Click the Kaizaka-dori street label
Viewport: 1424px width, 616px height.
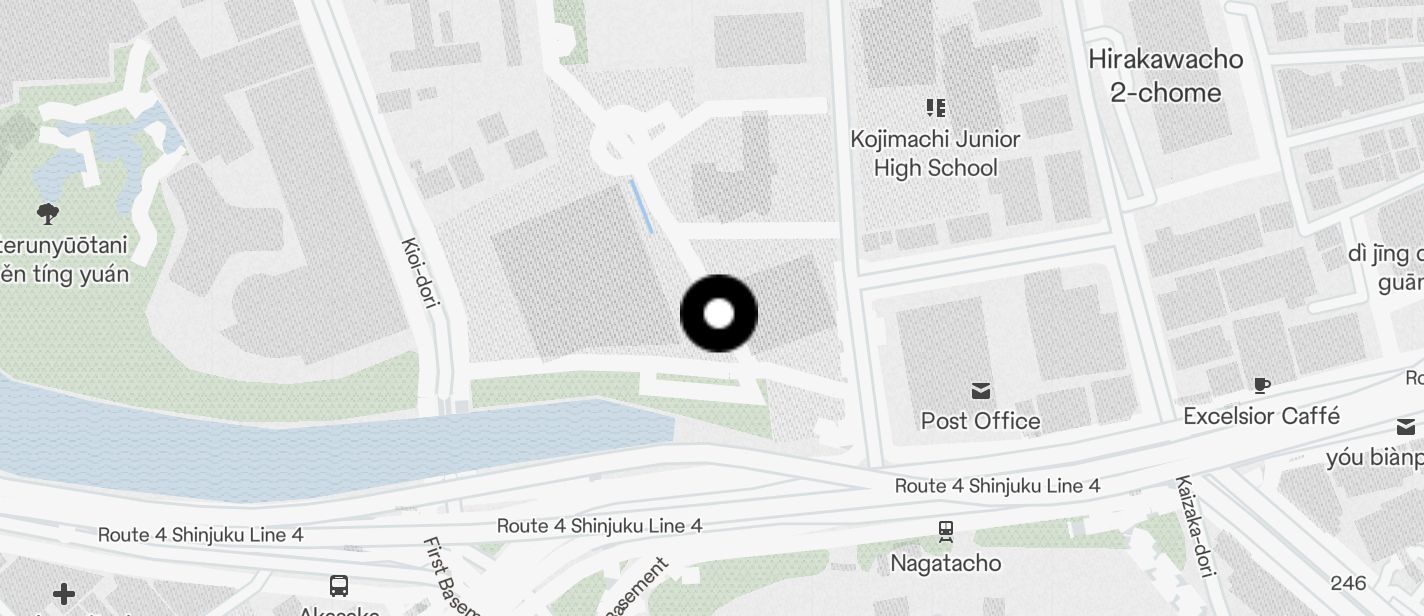[1194, 527]
